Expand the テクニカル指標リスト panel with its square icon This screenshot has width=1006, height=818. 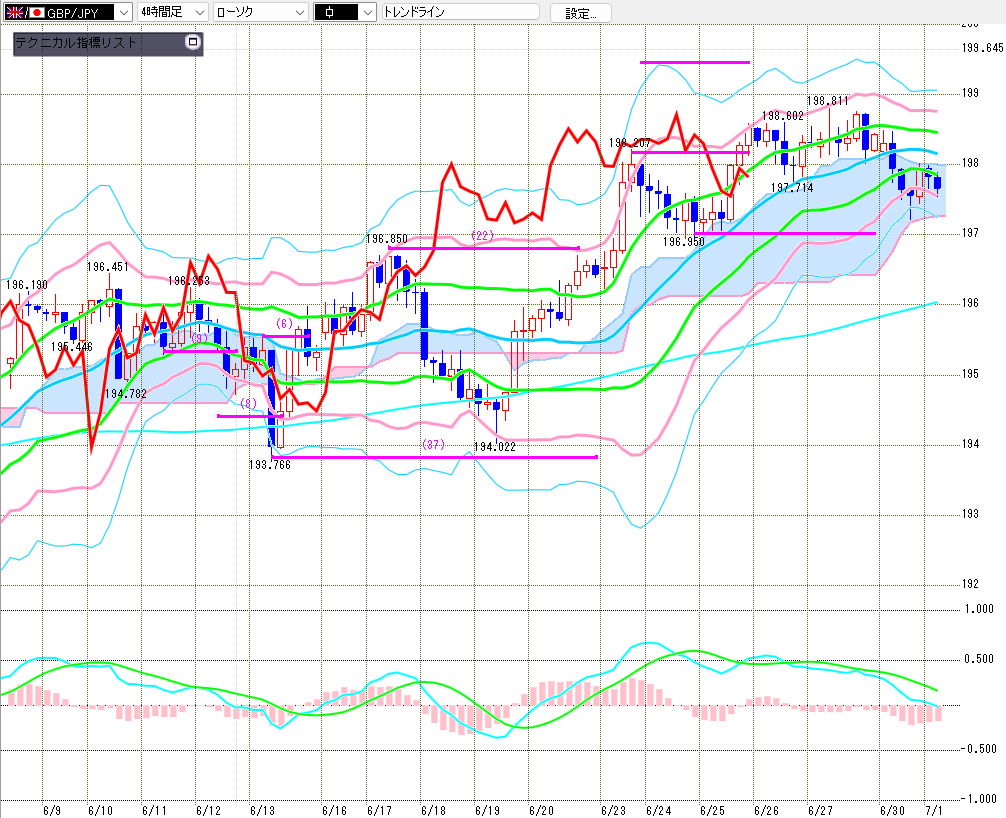[192, 42]
